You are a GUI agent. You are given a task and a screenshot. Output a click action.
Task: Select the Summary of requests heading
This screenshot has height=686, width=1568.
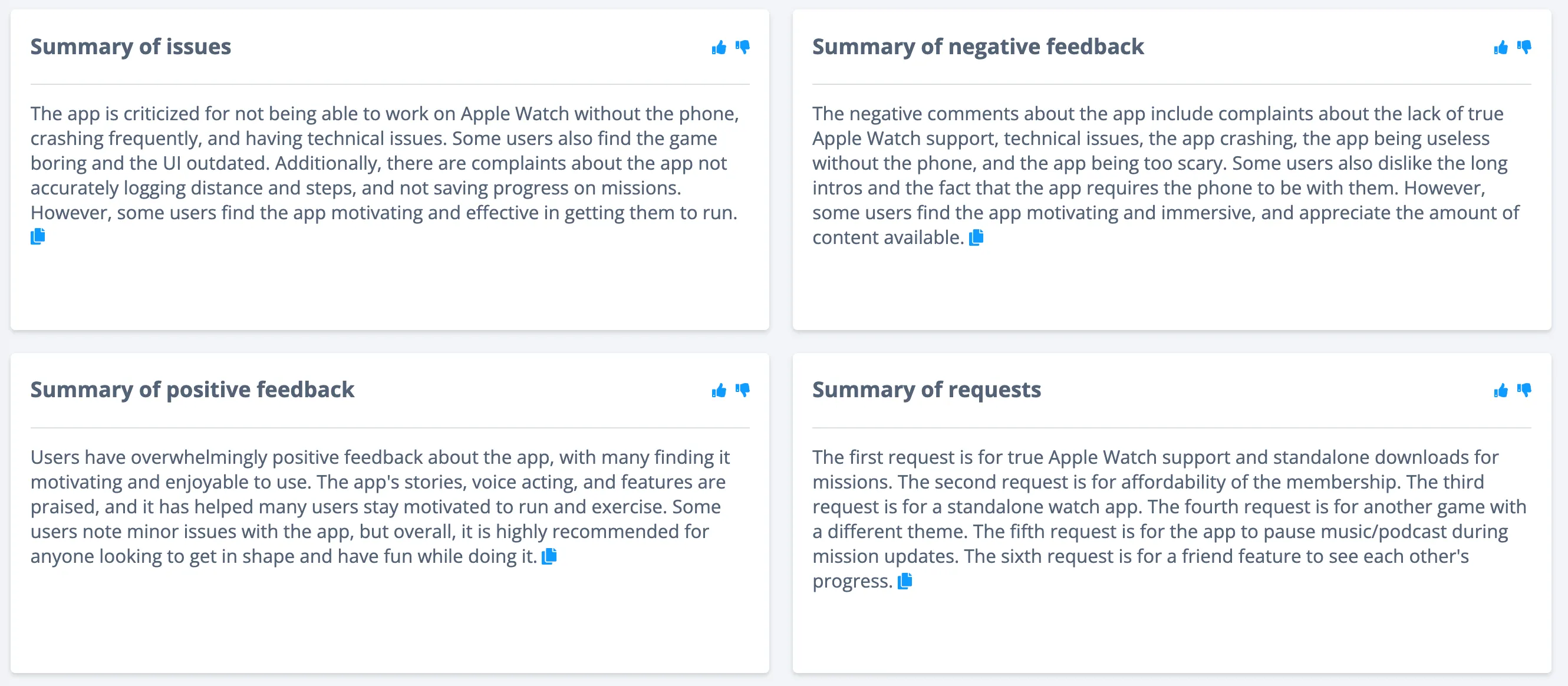click(927, 390)
